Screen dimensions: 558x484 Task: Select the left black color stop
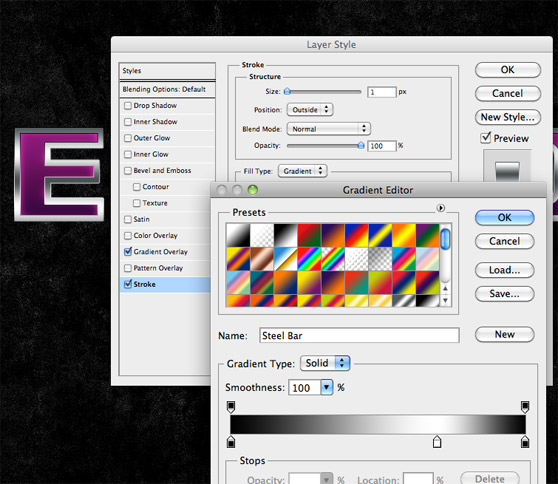coord(231,442)
